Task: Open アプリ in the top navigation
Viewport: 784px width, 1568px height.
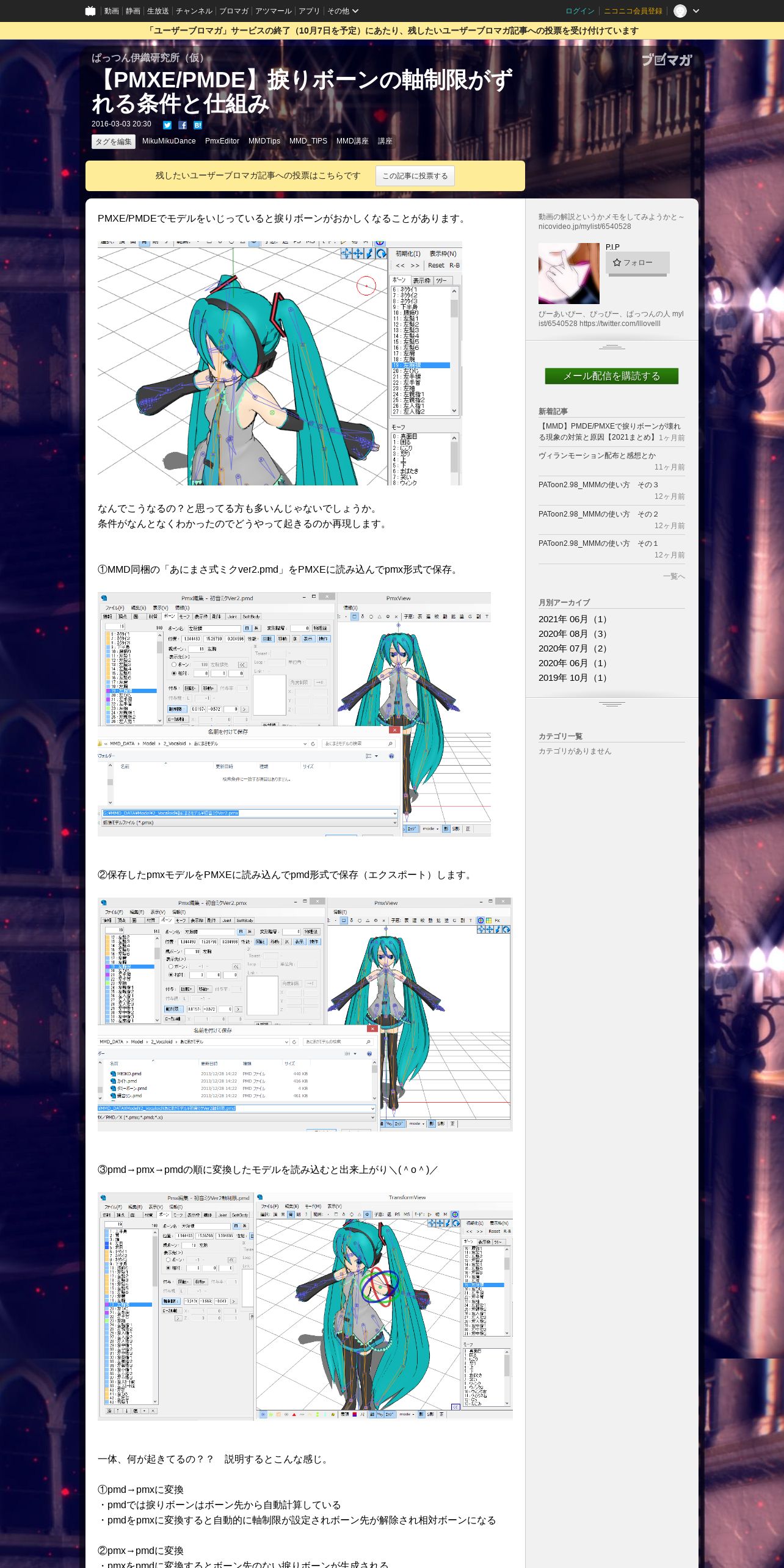Action: coord(310,11)
